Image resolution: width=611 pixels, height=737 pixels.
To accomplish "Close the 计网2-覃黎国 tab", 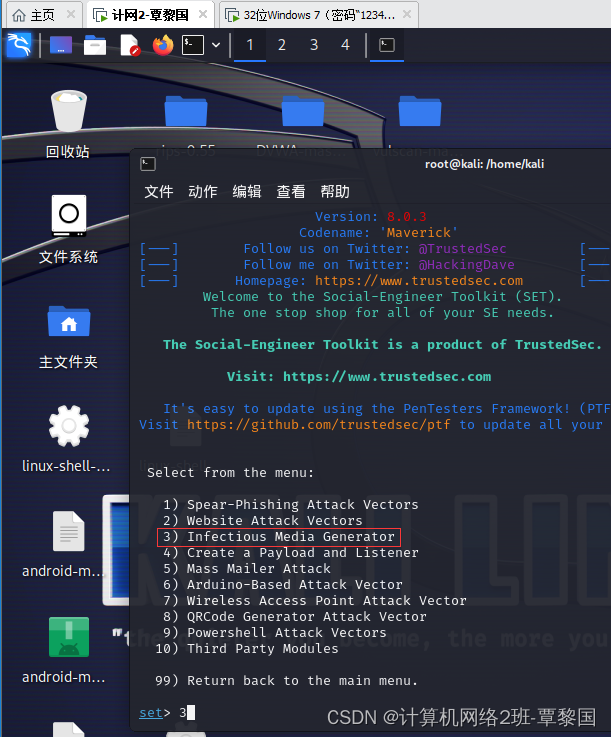I will [x=203, y=15].
